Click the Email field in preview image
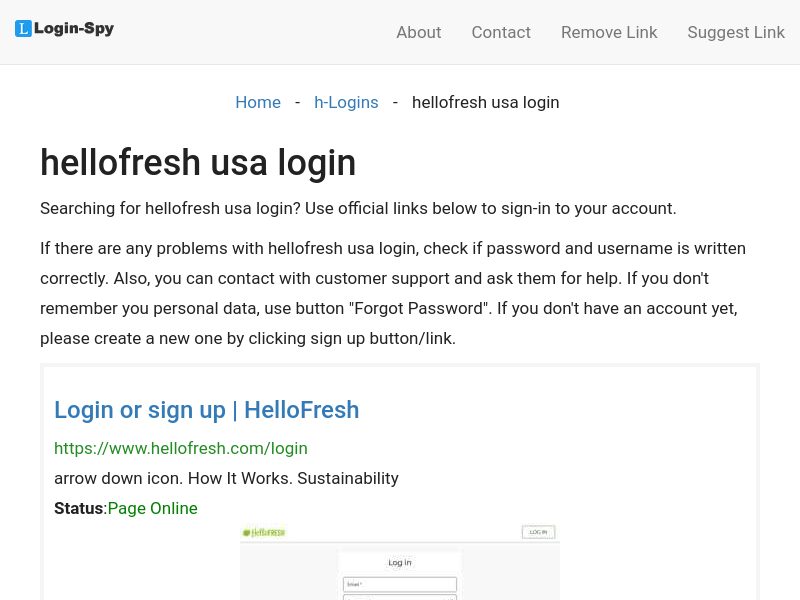The image size is (800, 600). coord(400,584)
